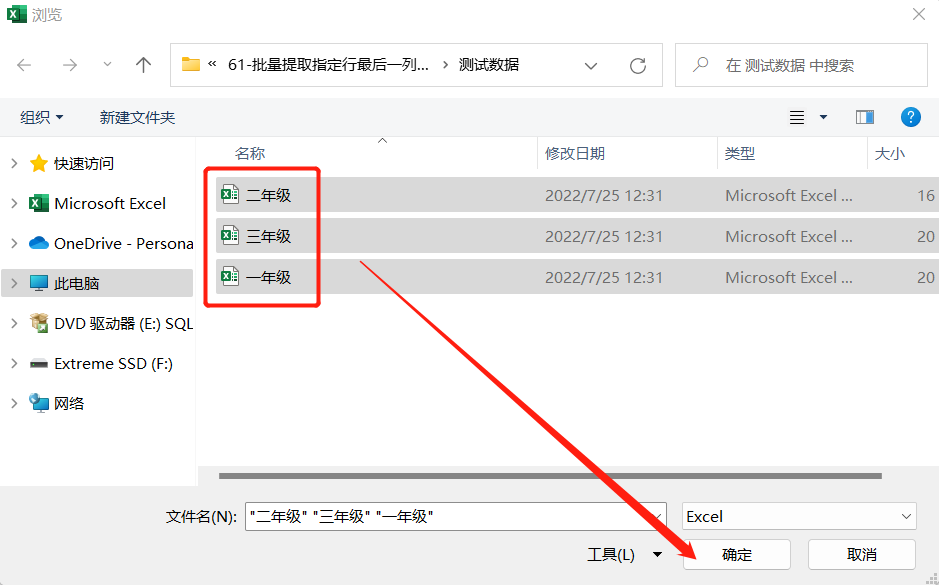Open the 工具(L) dropdown menu
The height and width of the screenshot is (585, 939).
click(x=624, y=554)
